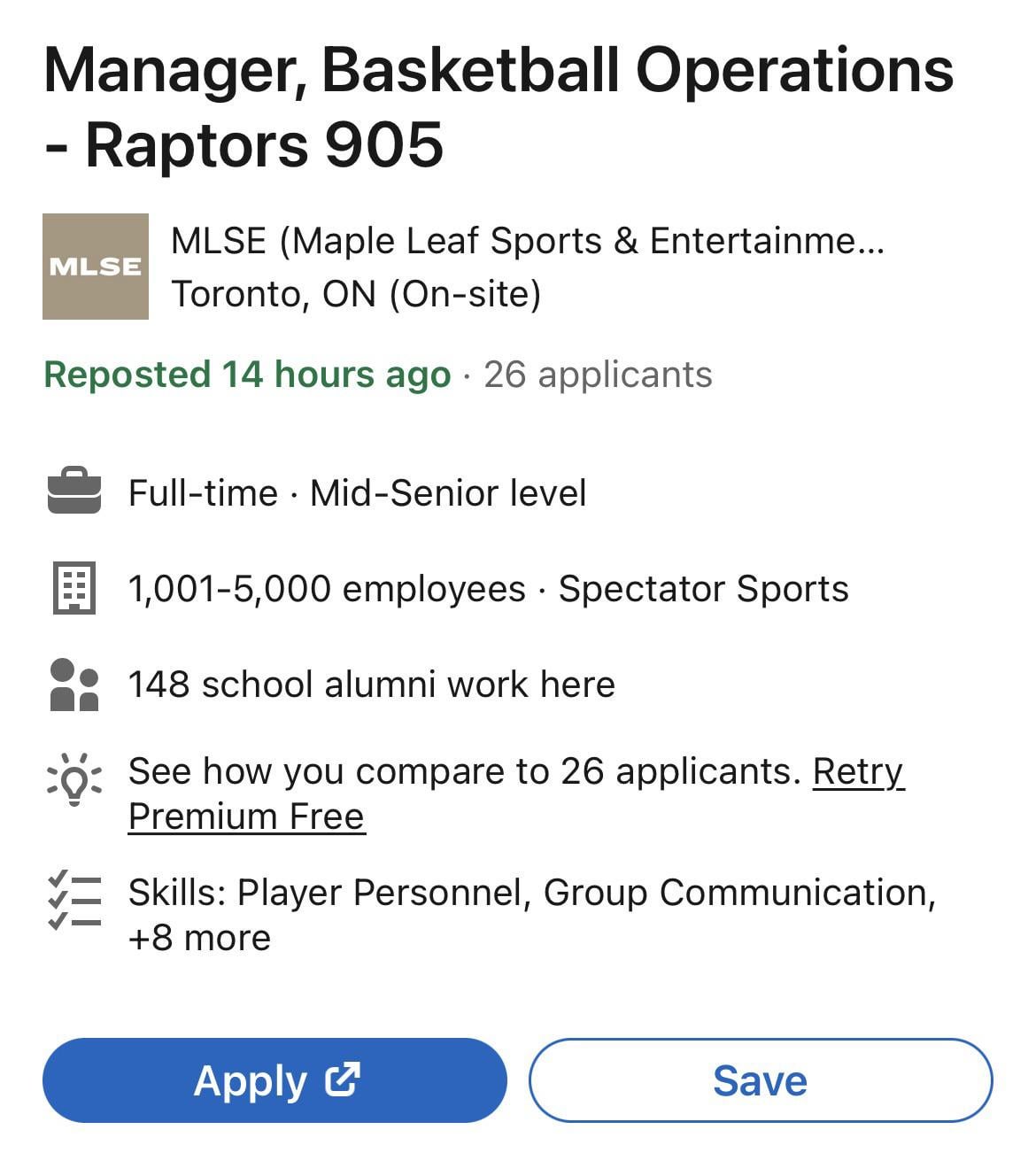Click the office building company size icon

click(74, 587)
